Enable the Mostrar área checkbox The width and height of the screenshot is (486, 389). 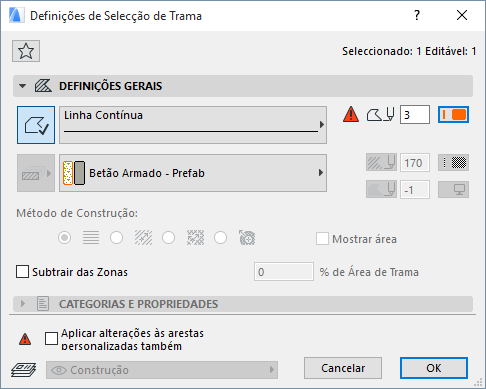[x=322, y=239]
